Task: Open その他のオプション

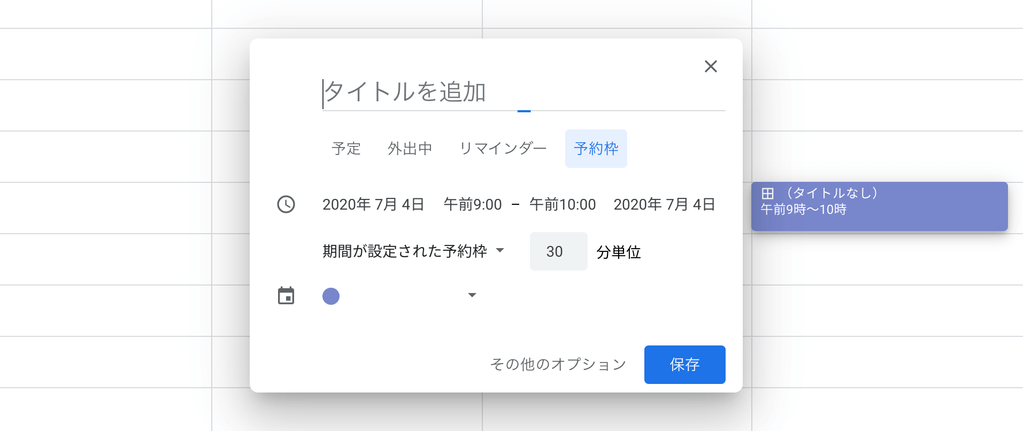Action: (558, 364)
